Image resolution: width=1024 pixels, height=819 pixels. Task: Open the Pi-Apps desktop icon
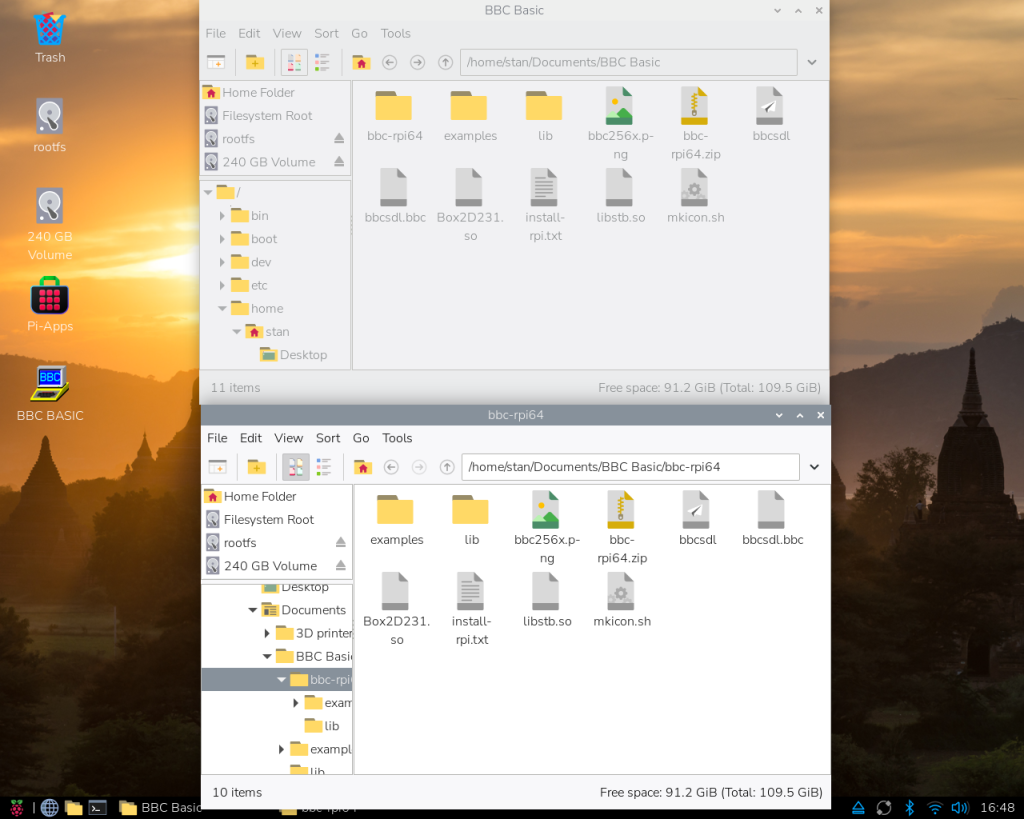point(50,298)
